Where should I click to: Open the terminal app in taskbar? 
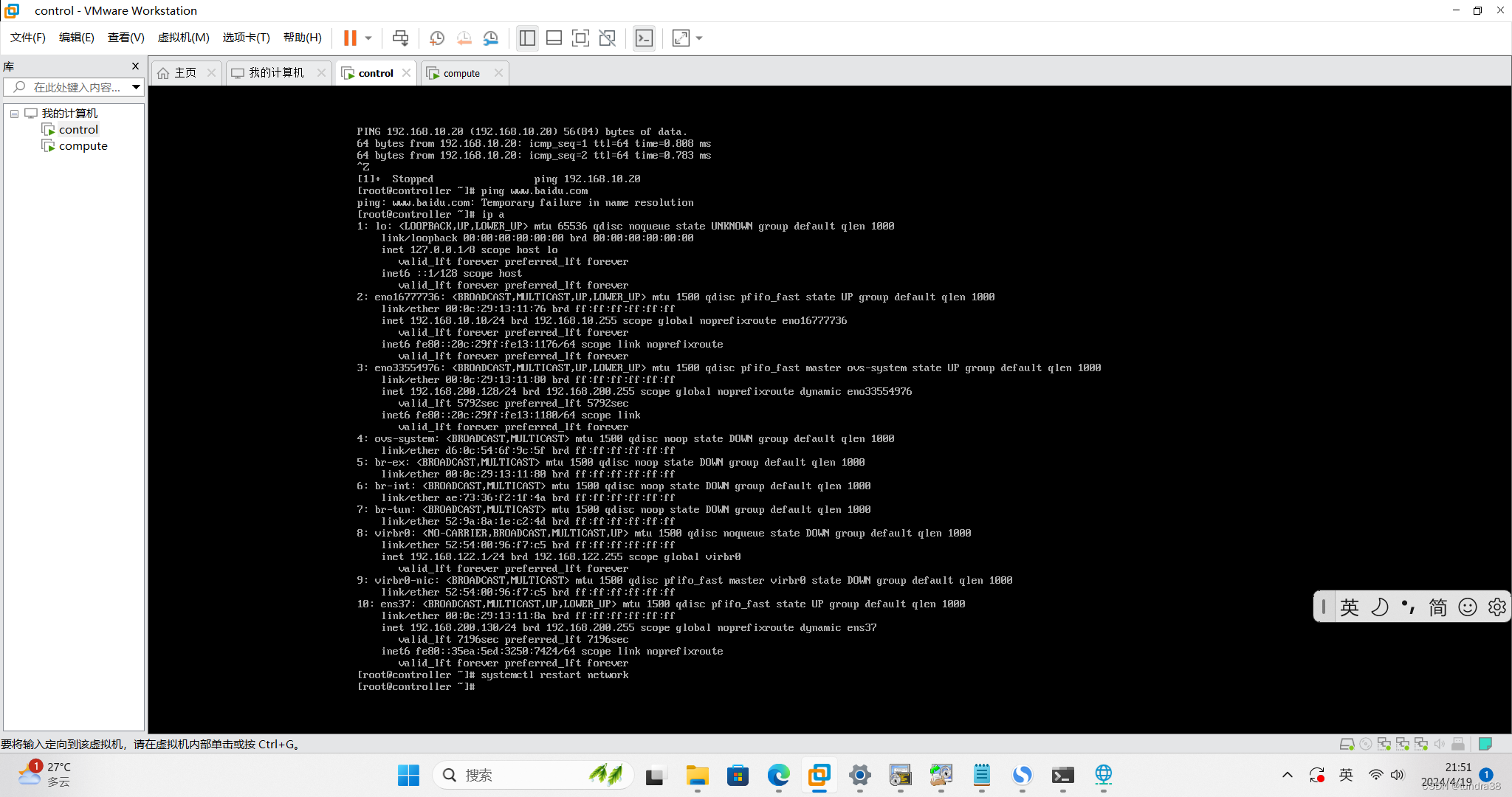pyautogui.click(x=1063, y=775)
